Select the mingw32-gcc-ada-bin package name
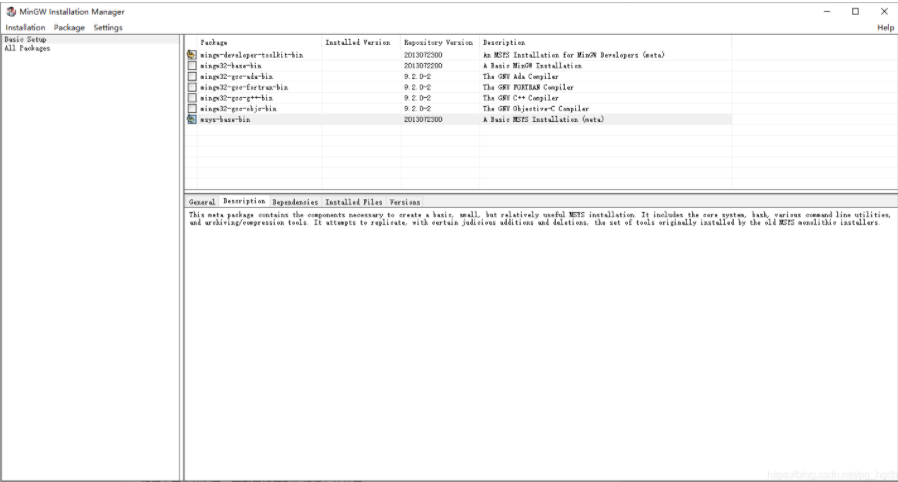This screenshot has width=898, height=482. (237, 77)
